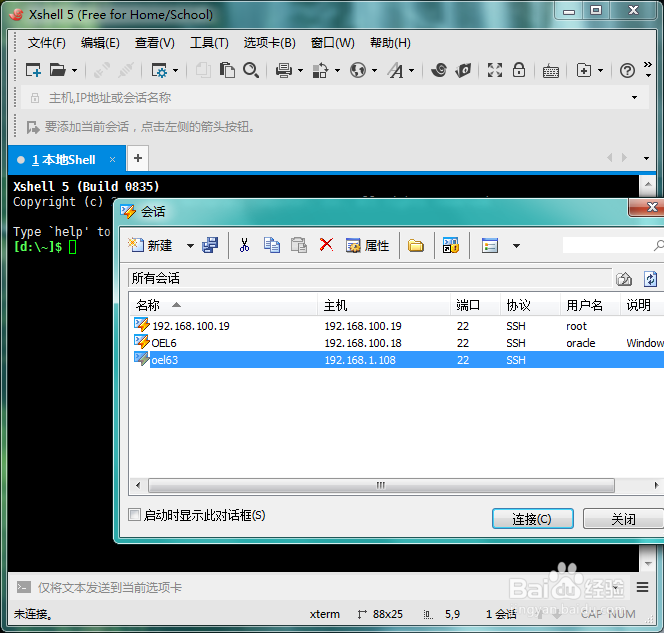Click the New session icon in main toolbar

coord(33,70)
